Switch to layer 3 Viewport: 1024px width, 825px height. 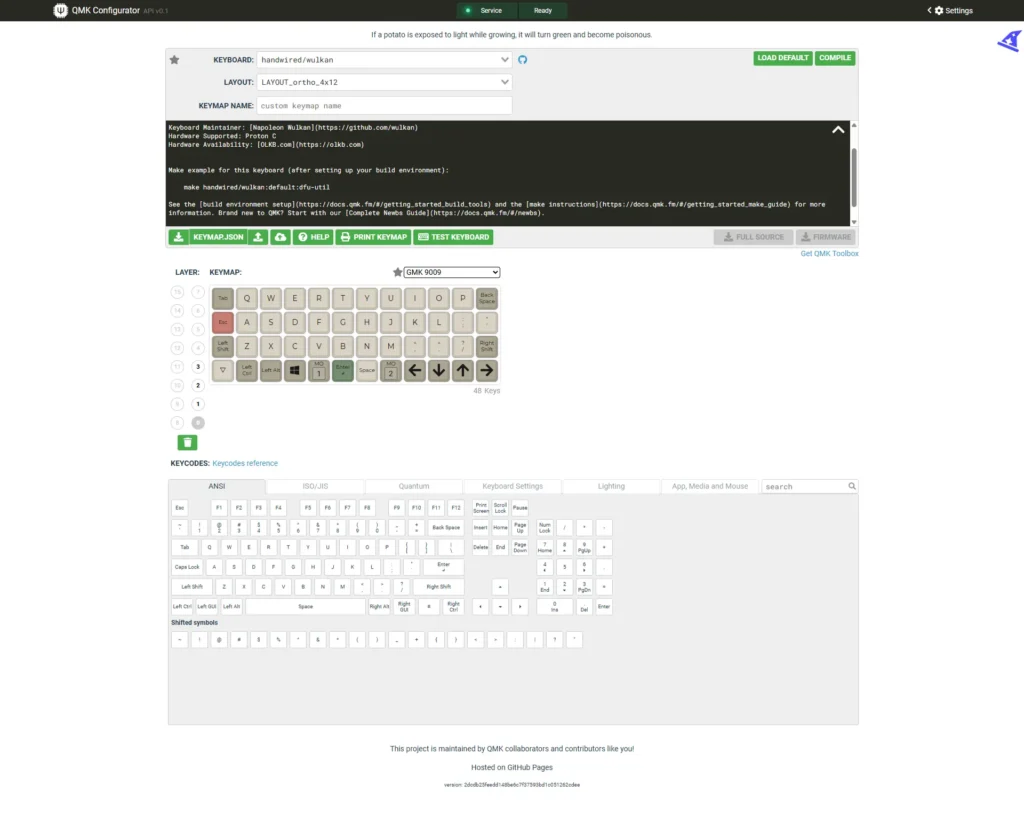[198, 367]
